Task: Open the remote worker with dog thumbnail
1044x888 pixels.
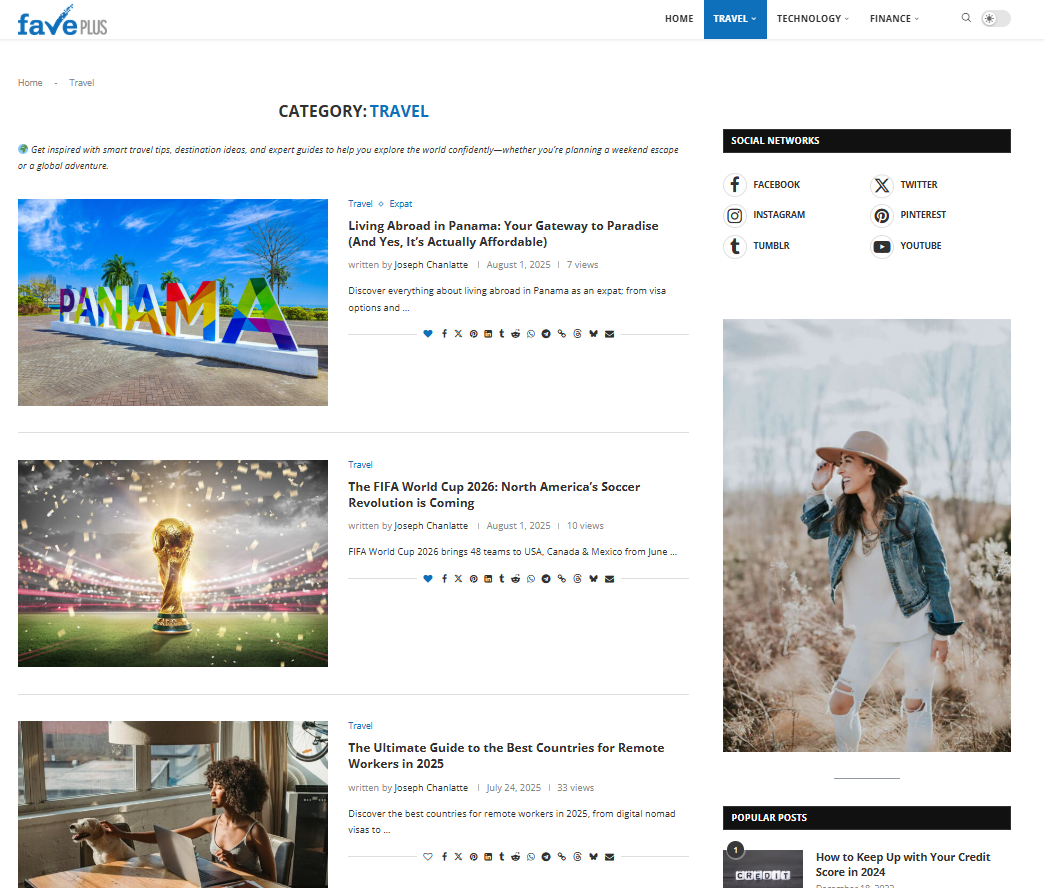Action: click(x=173, y=804)
